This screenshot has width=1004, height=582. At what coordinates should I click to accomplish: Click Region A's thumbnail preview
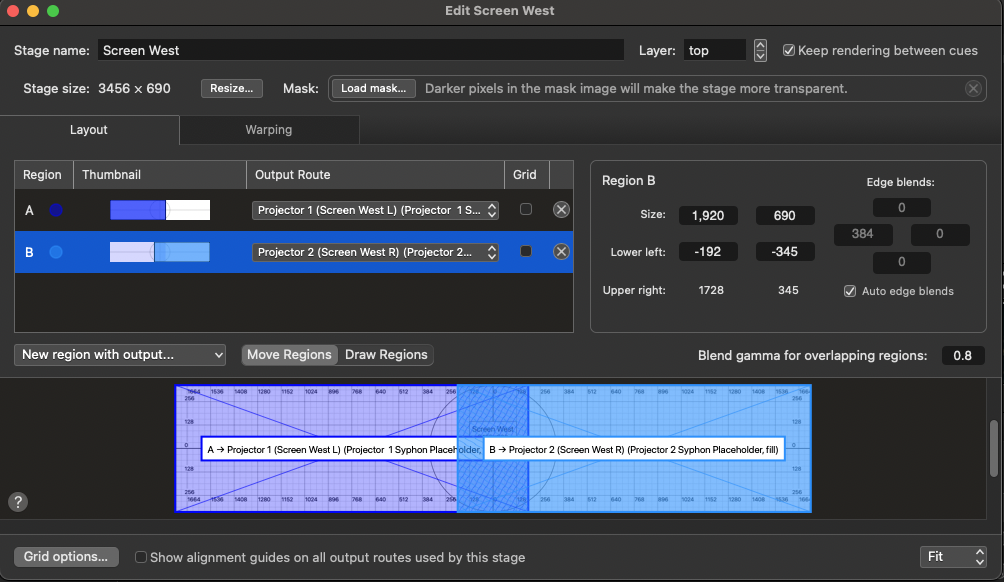(x=160, y=209)
